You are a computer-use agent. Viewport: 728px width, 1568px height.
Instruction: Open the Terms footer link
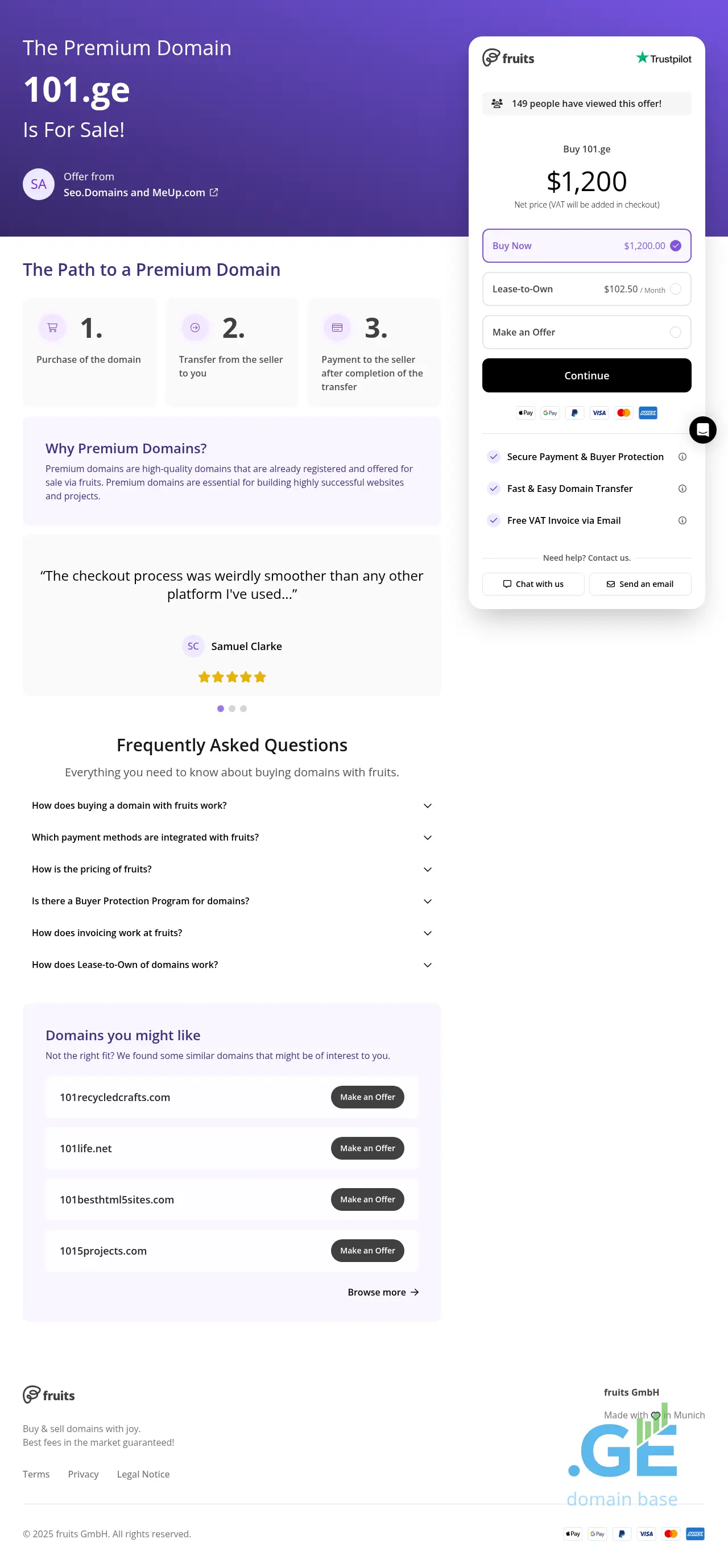[x=36, y=1474]
